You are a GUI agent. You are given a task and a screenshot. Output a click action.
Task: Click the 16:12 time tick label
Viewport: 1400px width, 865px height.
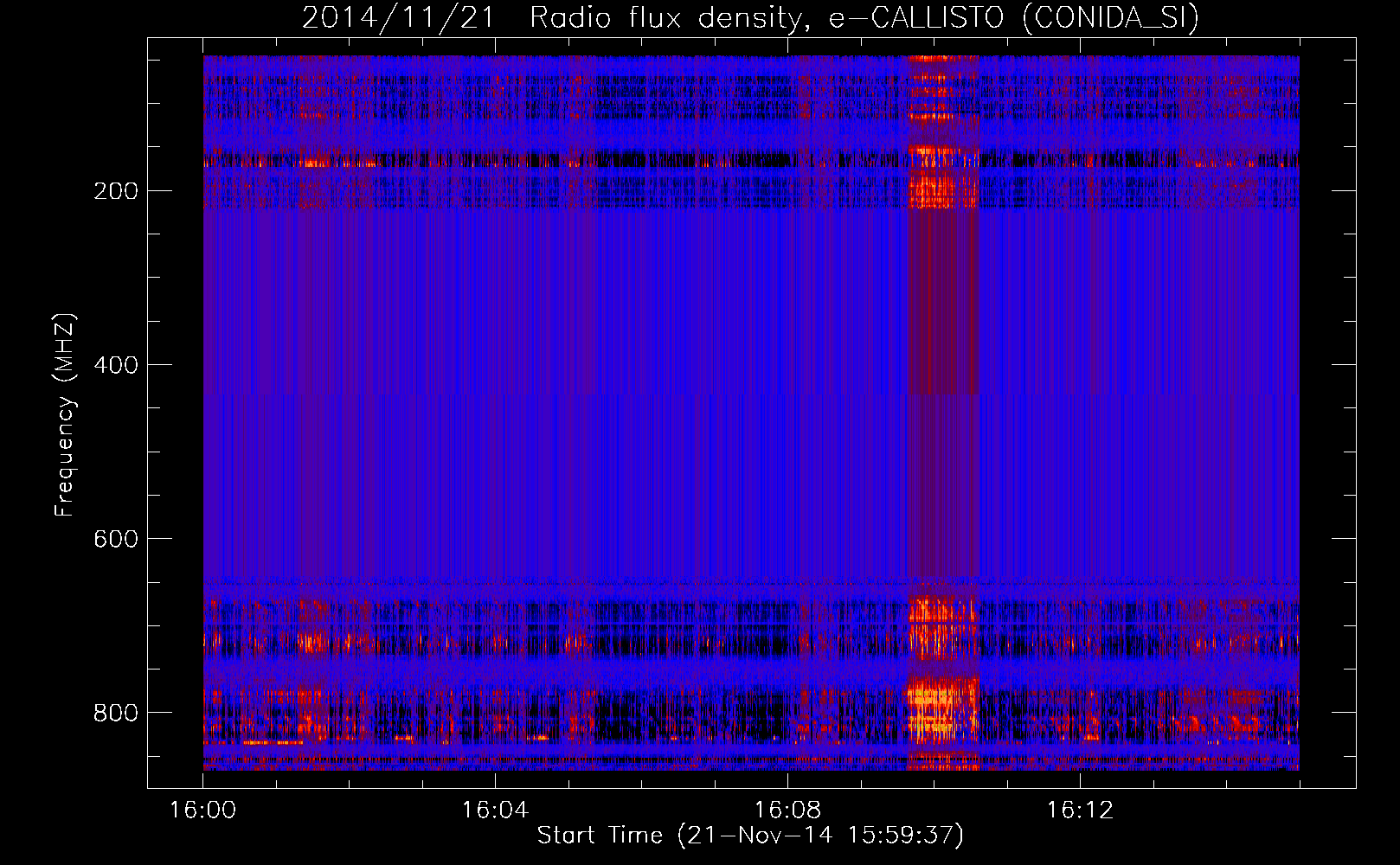pyautogui.click(x=1080, y=811)
